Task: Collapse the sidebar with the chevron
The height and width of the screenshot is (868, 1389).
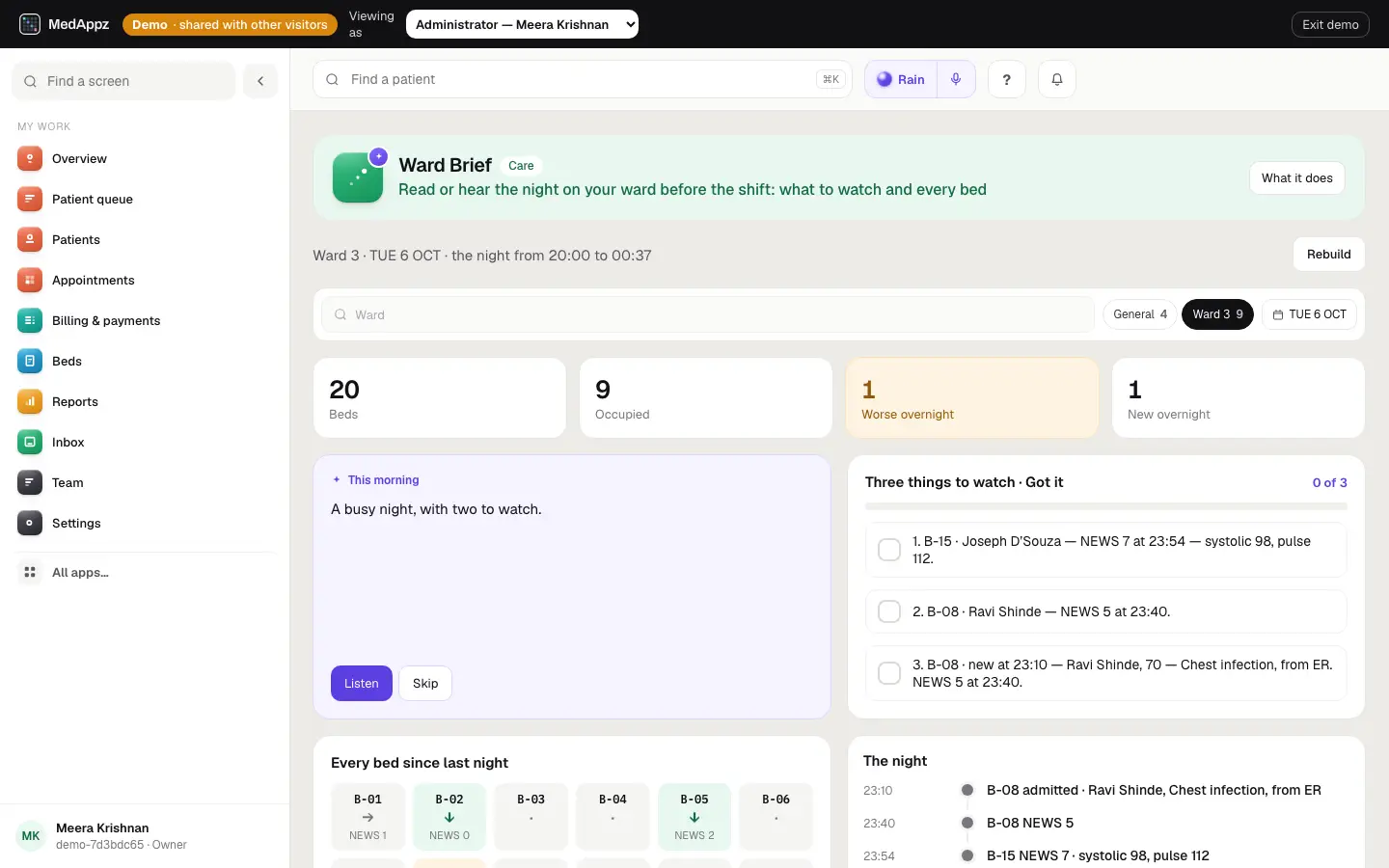Action: [x=260, y=81]
